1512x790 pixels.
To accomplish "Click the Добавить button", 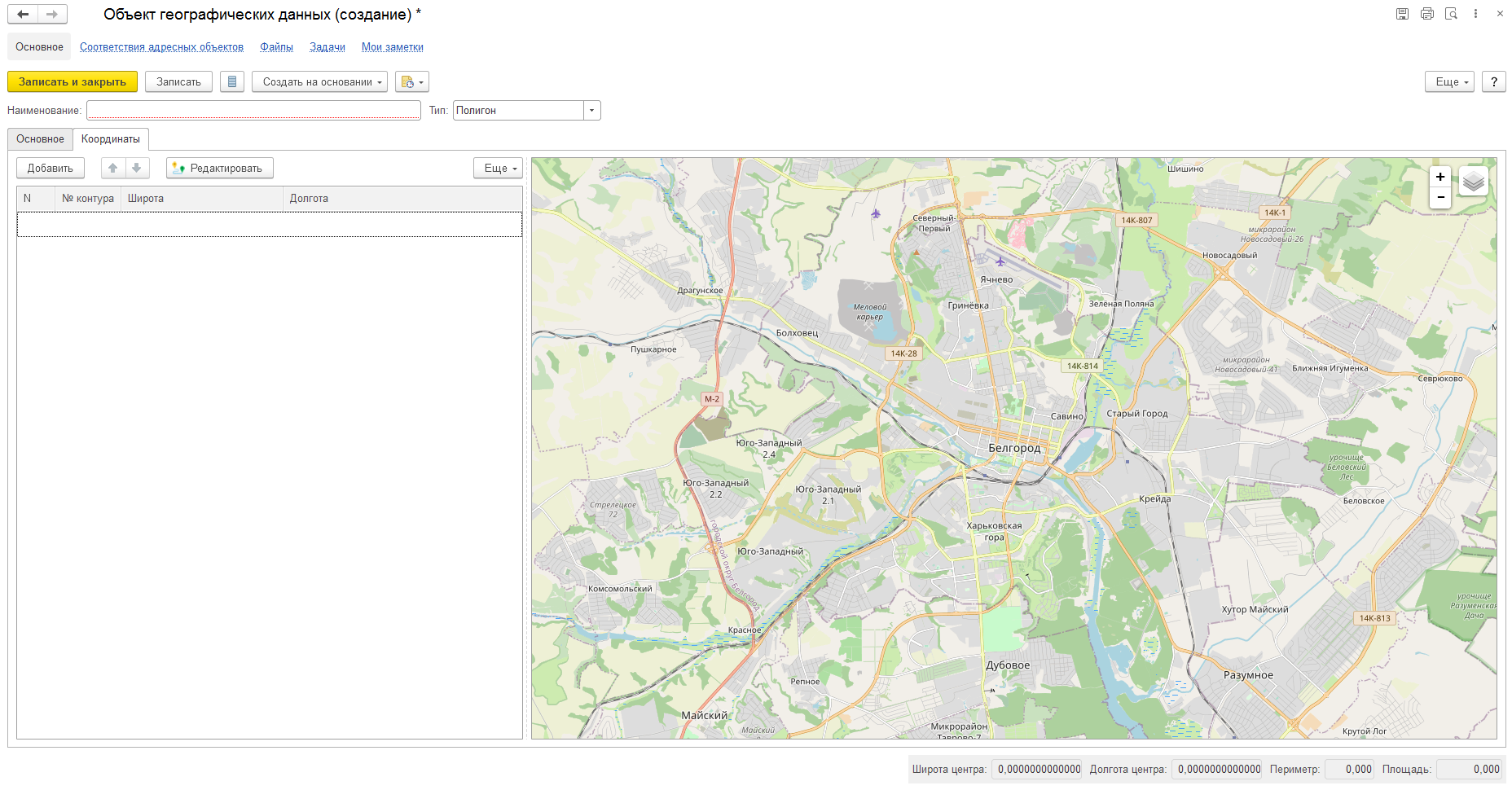I will point(51,168).
